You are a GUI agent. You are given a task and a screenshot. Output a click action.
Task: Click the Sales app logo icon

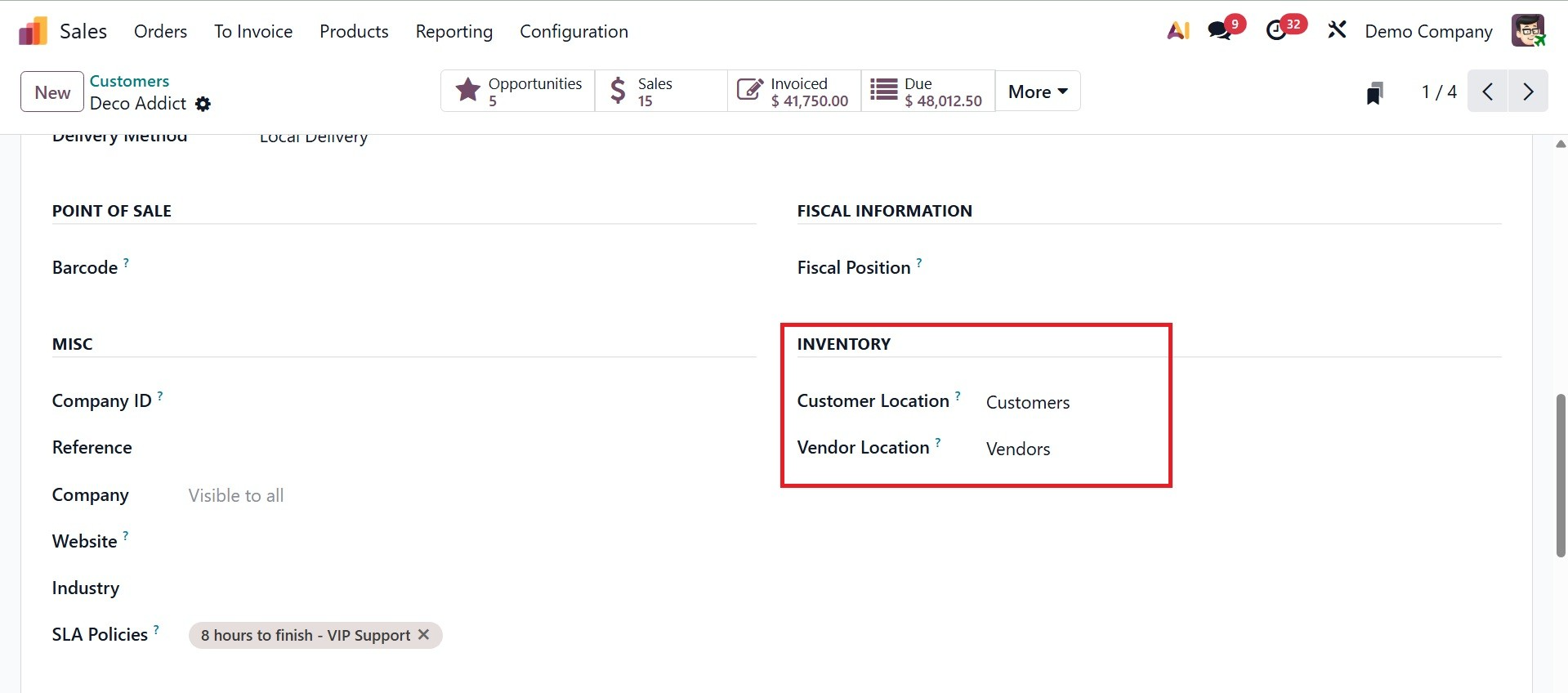tap(33, 32)
